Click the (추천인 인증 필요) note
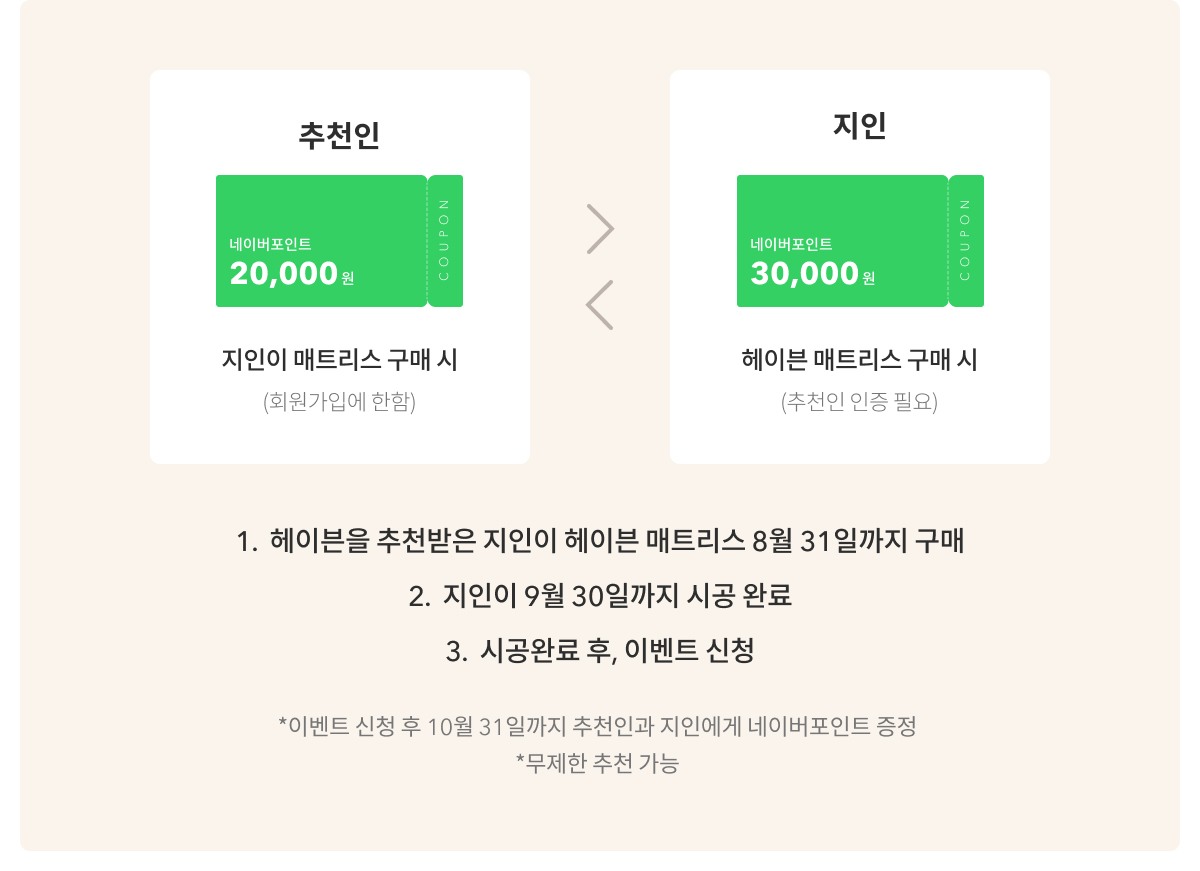Viewport: 1200px width, 871px height. tap(860, 403)
